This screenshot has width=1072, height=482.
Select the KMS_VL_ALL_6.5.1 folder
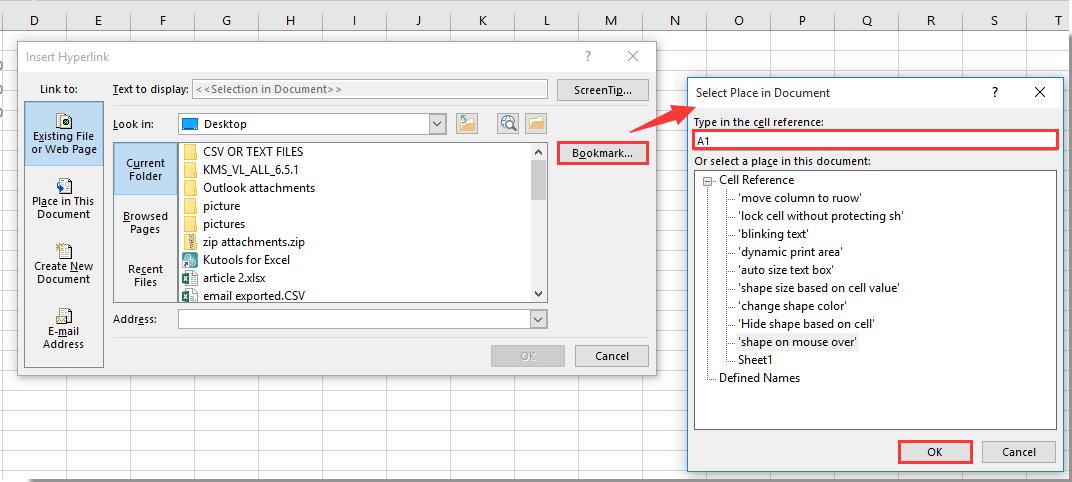[x=241, y=170]
